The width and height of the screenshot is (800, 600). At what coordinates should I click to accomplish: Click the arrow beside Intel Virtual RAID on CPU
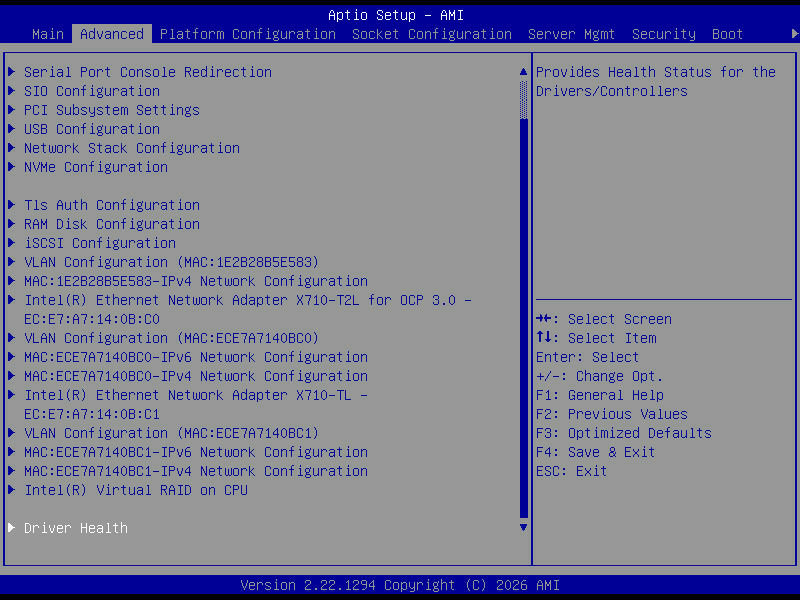click(x=11, y=490)
